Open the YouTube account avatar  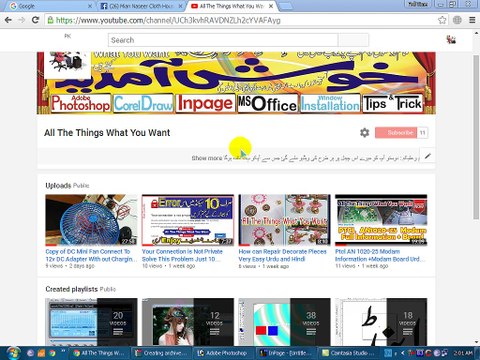click(451, 40)
